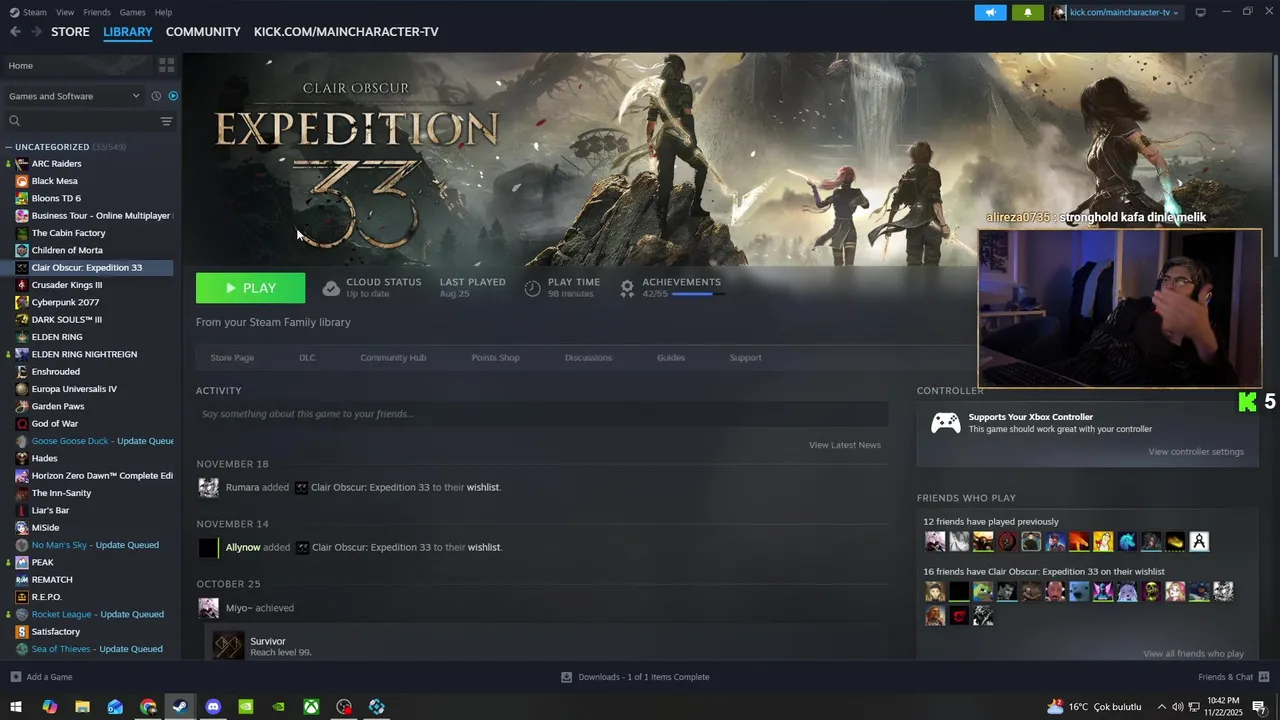Open the Support link

[x=745, y=358]
